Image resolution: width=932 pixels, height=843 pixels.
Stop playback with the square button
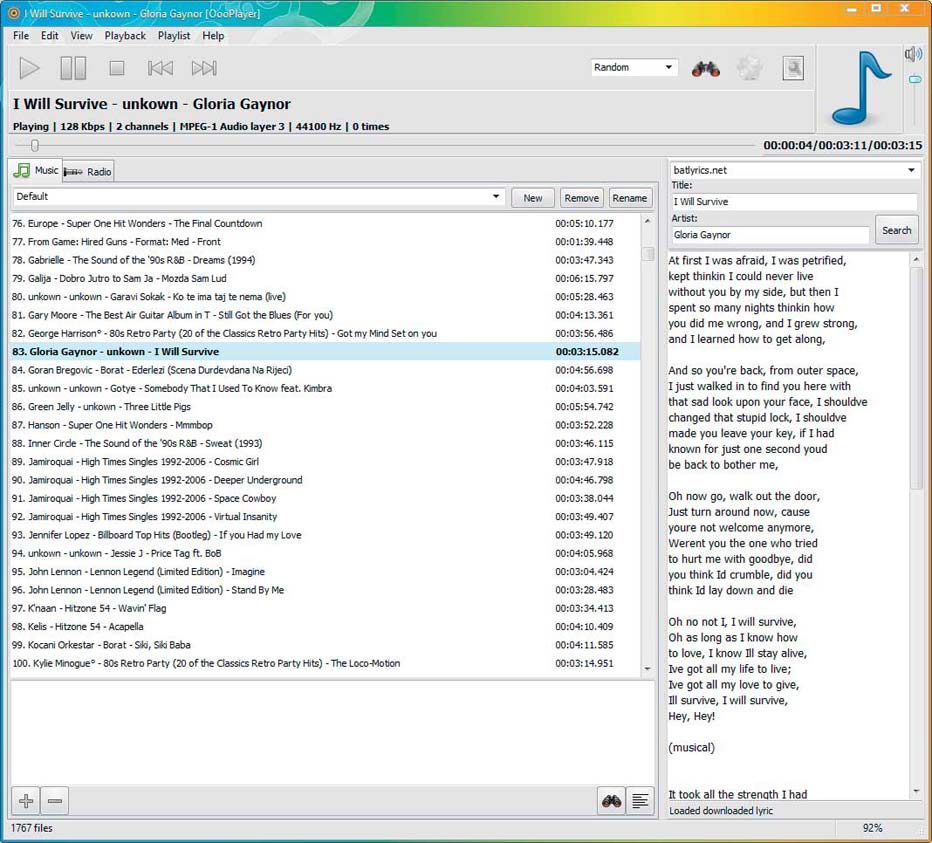(117, 68)
